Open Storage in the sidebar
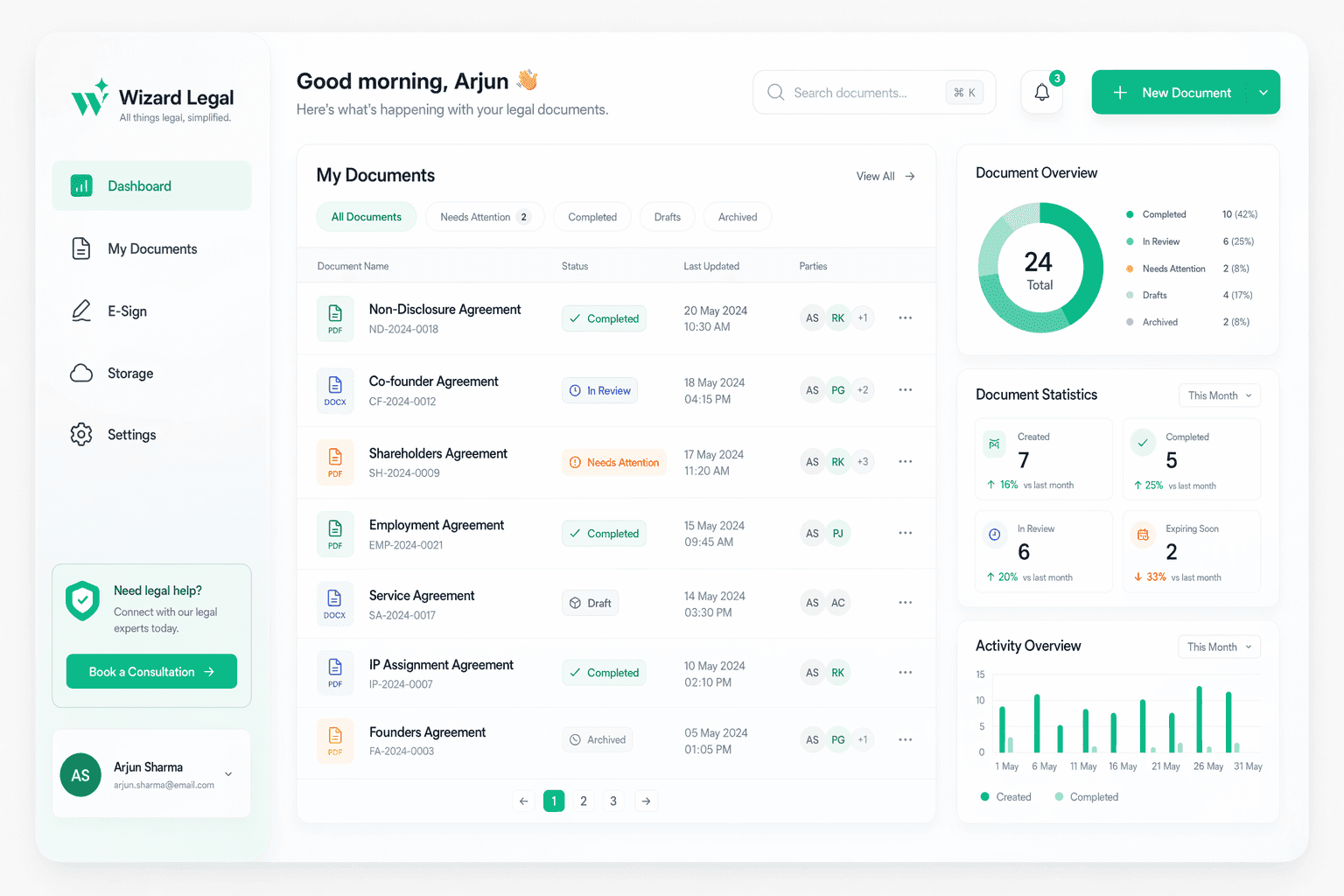 click(151, 374)
